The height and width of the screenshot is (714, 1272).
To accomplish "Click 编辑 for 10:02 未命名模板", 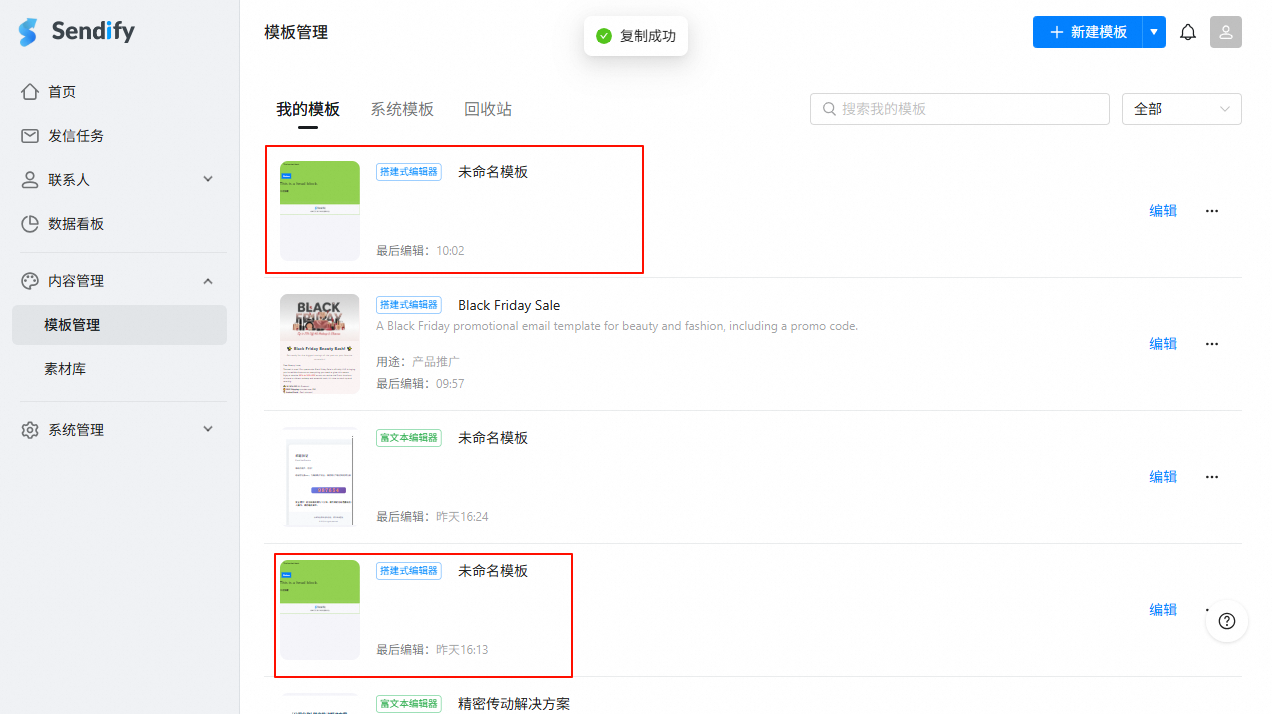I will [x=1163, y=211].
